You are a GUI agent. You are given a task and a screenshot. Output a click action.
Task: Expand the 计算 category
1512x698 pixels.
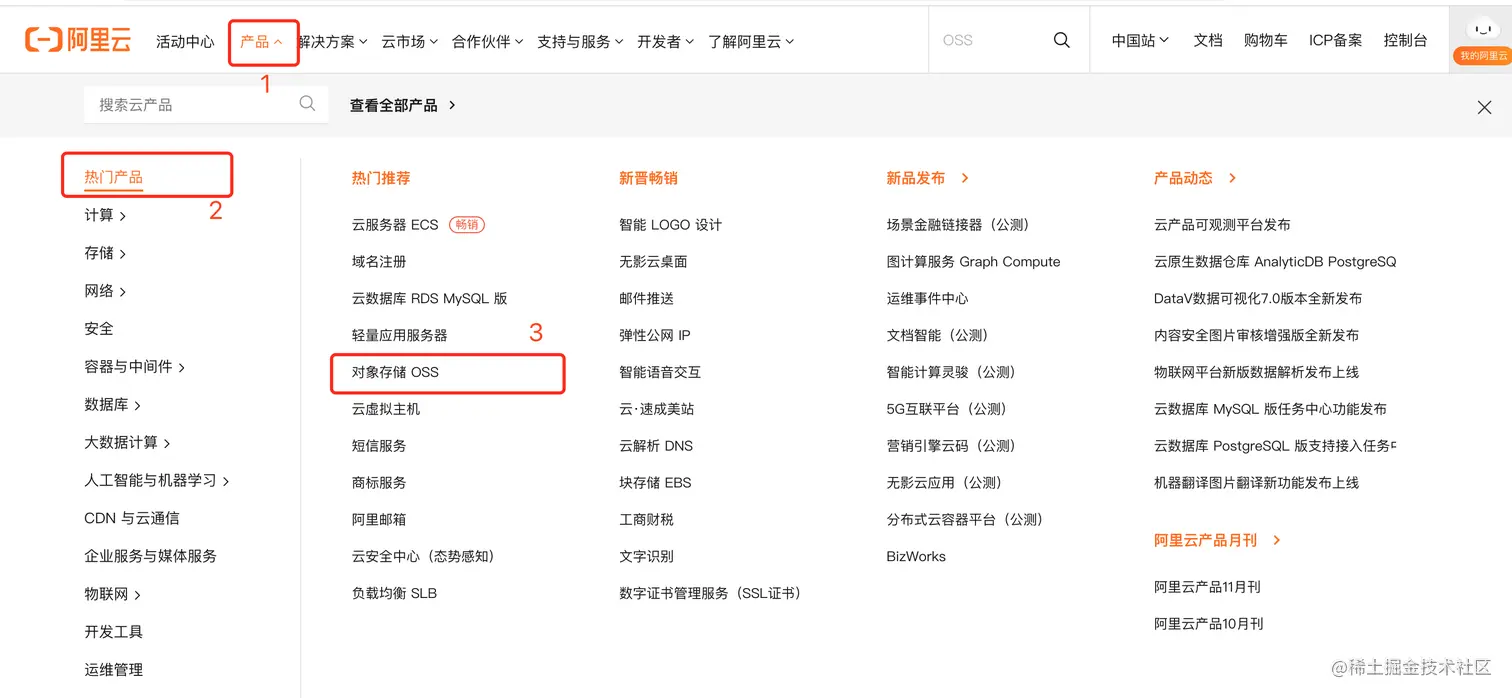click(105, 216)
